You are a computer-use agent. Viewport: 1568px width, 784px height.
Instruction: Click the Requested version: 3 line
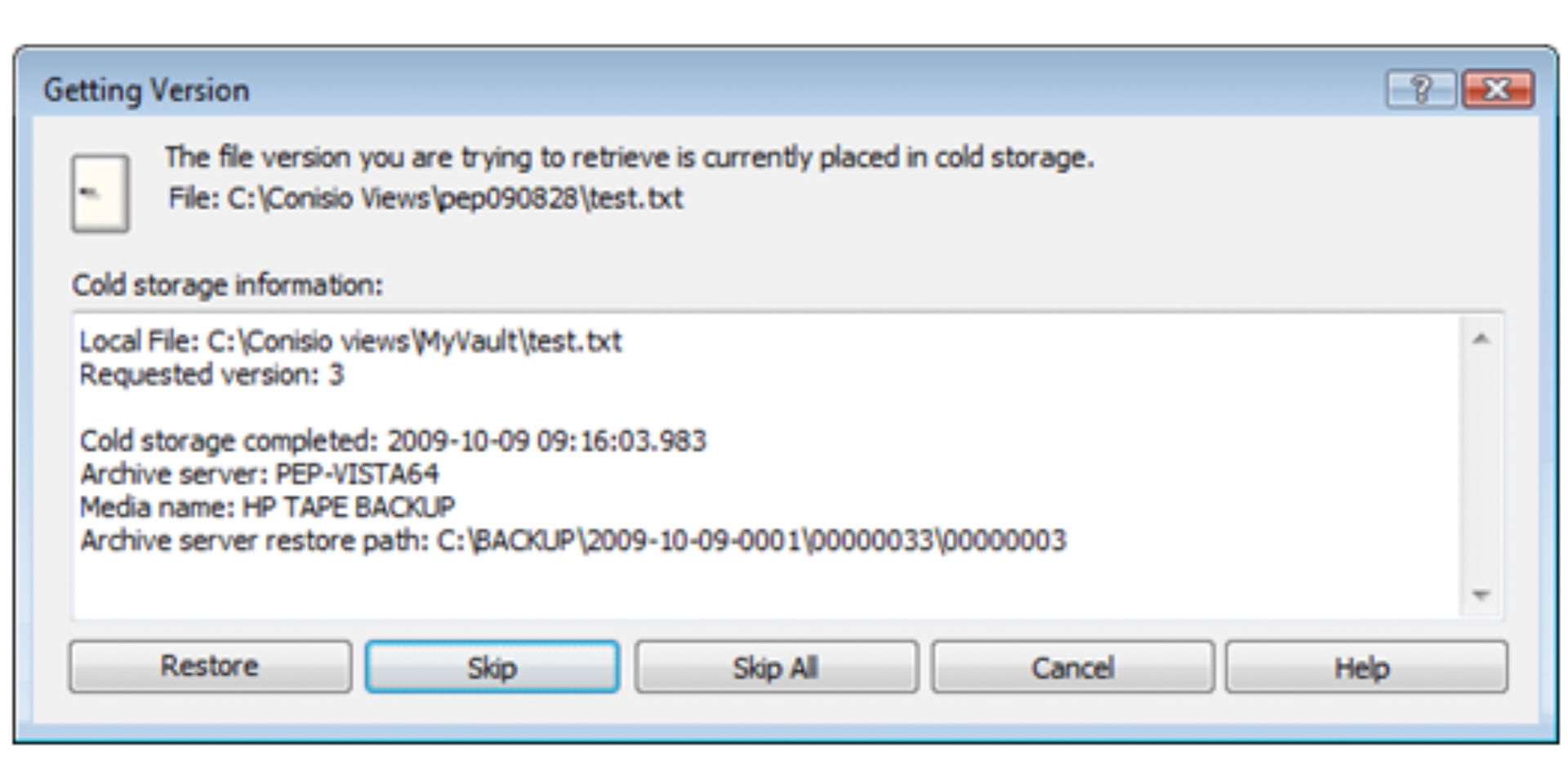click(x=212, y=375)
